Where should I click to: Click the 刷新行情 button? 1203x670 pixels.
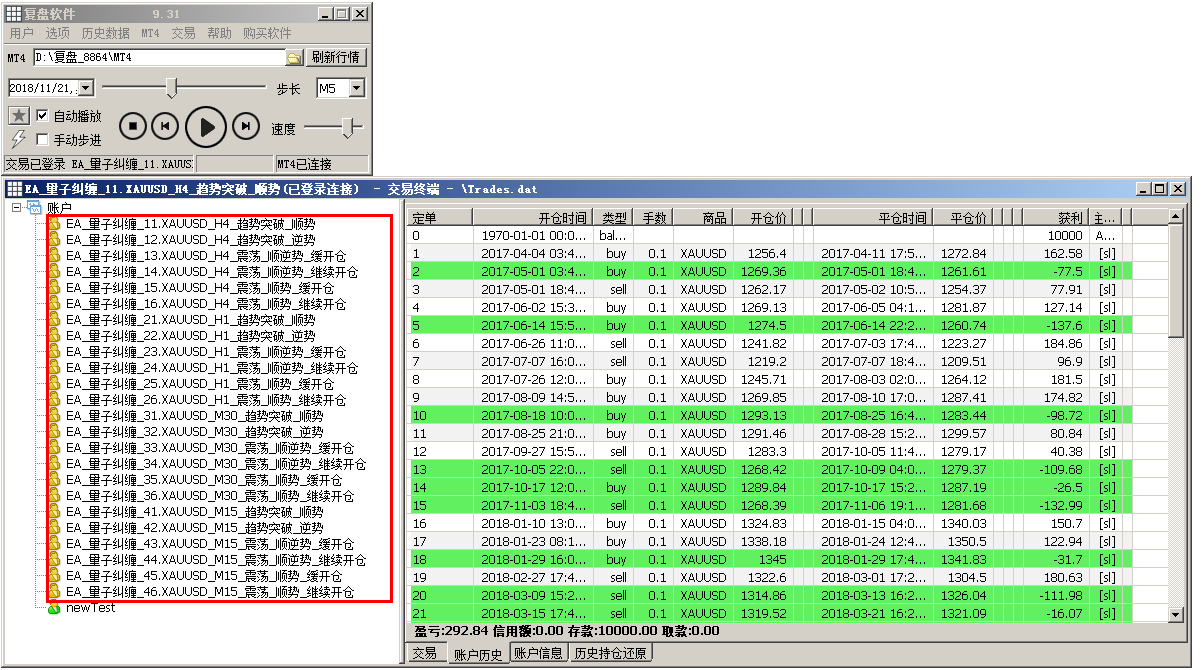pos(335,58)
